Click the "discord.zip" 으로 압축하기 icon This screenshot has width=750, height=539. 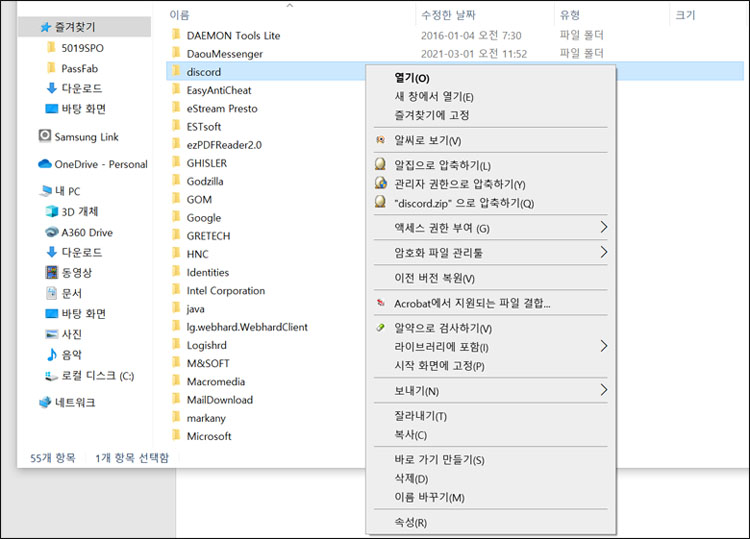pos(380,202)
